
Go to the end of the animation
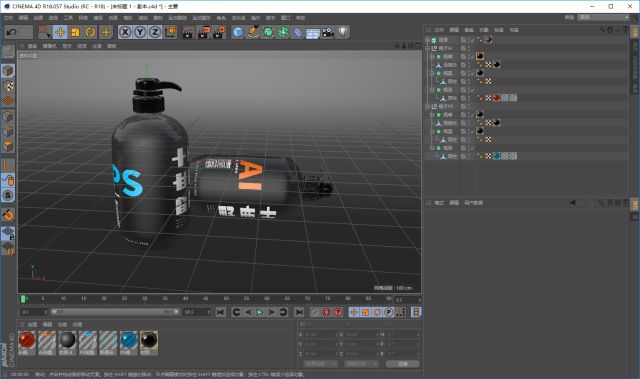point(299,312)
